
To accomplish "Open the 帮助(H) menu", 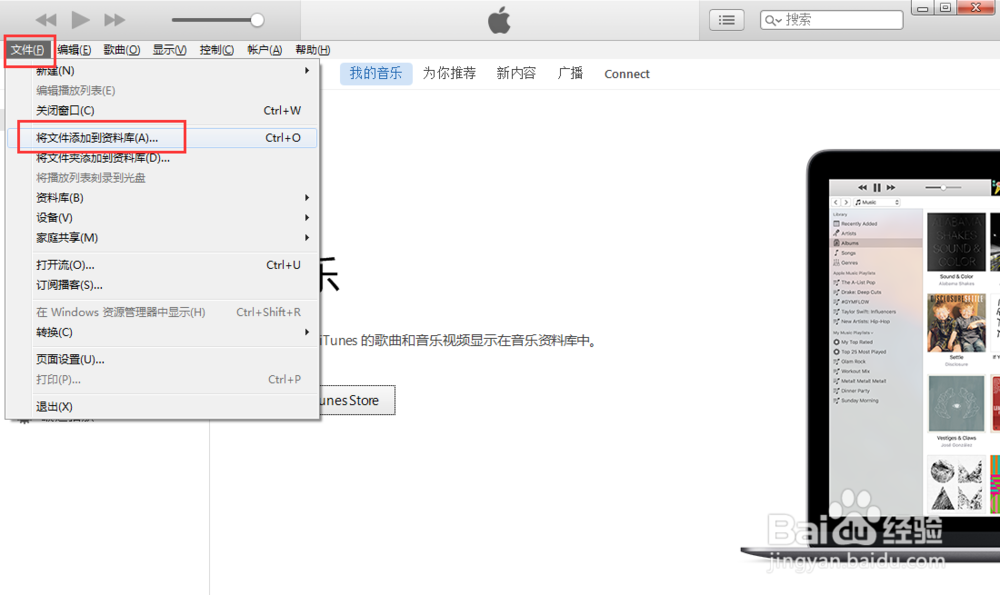I will 312,50.
